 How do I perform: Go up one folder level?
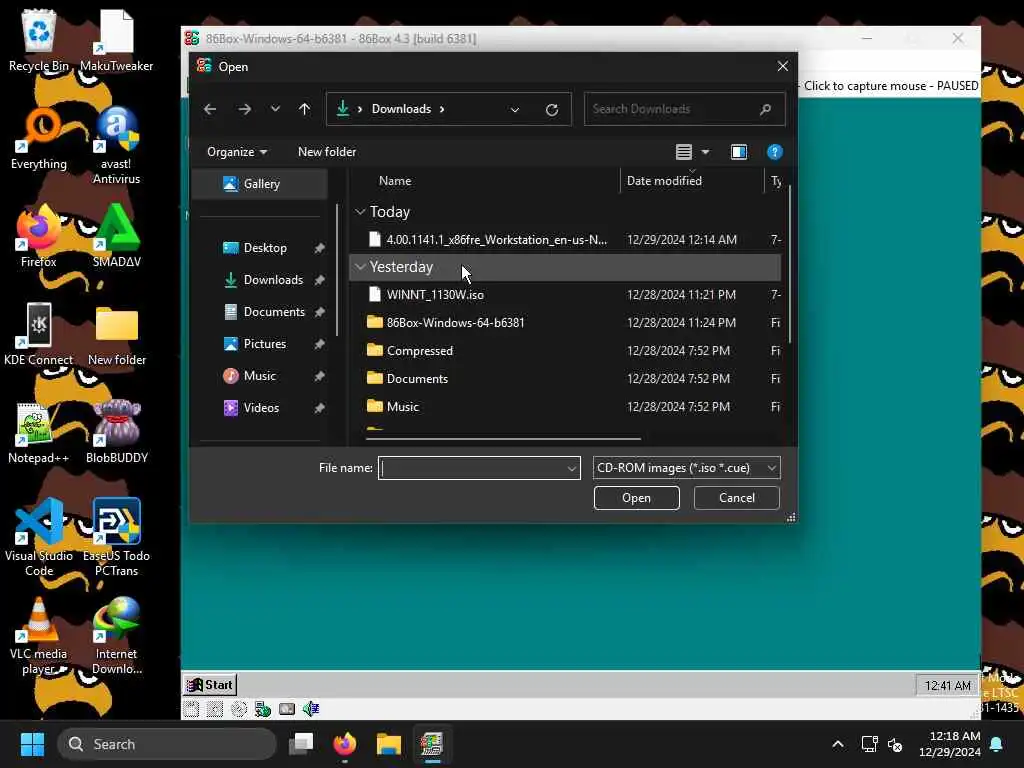pos(304,109)
